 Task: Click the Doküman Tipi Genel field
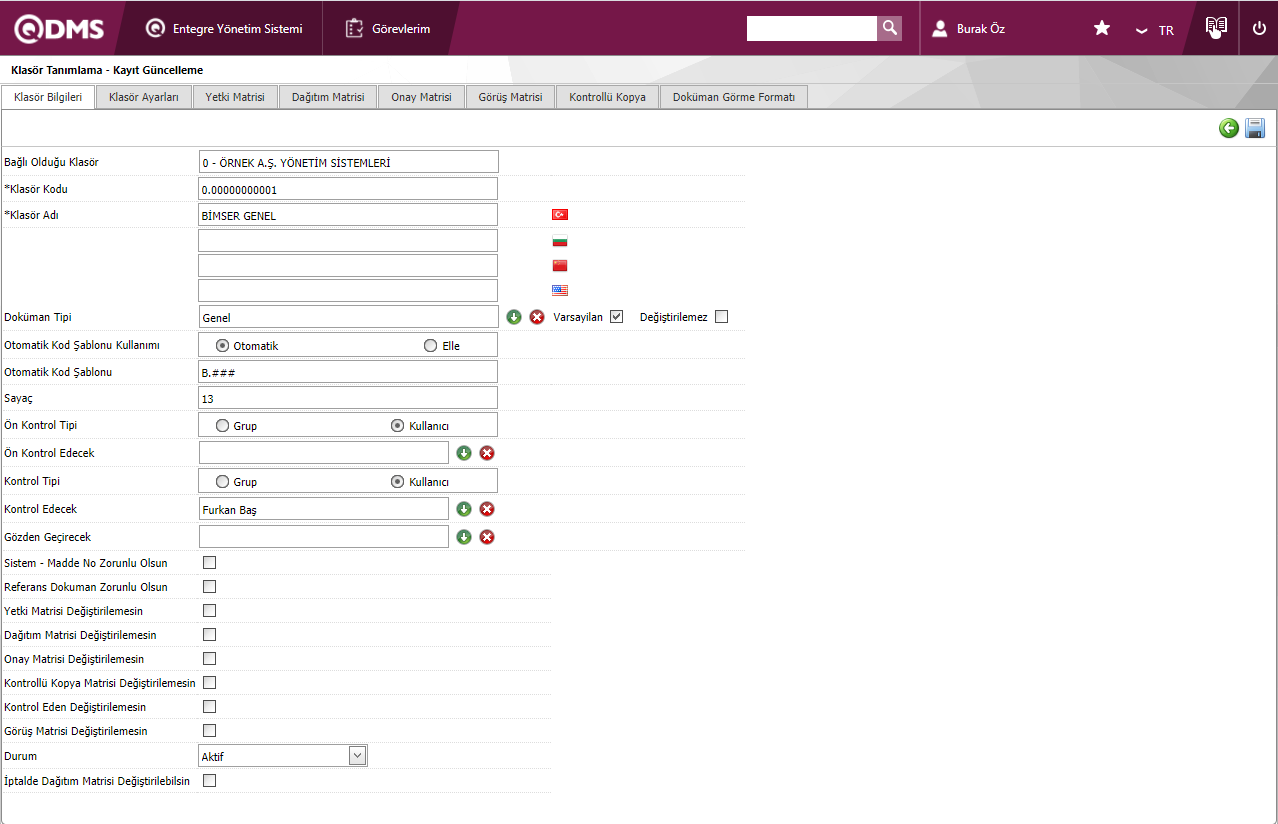348,317
